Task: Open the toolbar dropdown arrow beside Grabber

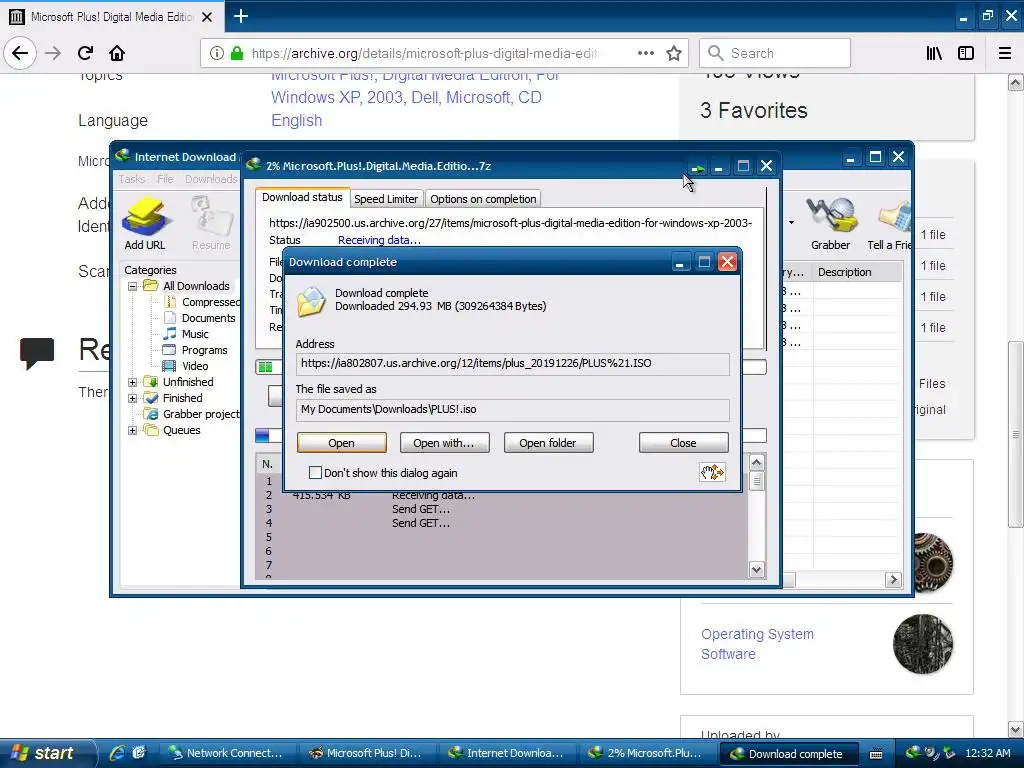Action: tap(792, 223)
